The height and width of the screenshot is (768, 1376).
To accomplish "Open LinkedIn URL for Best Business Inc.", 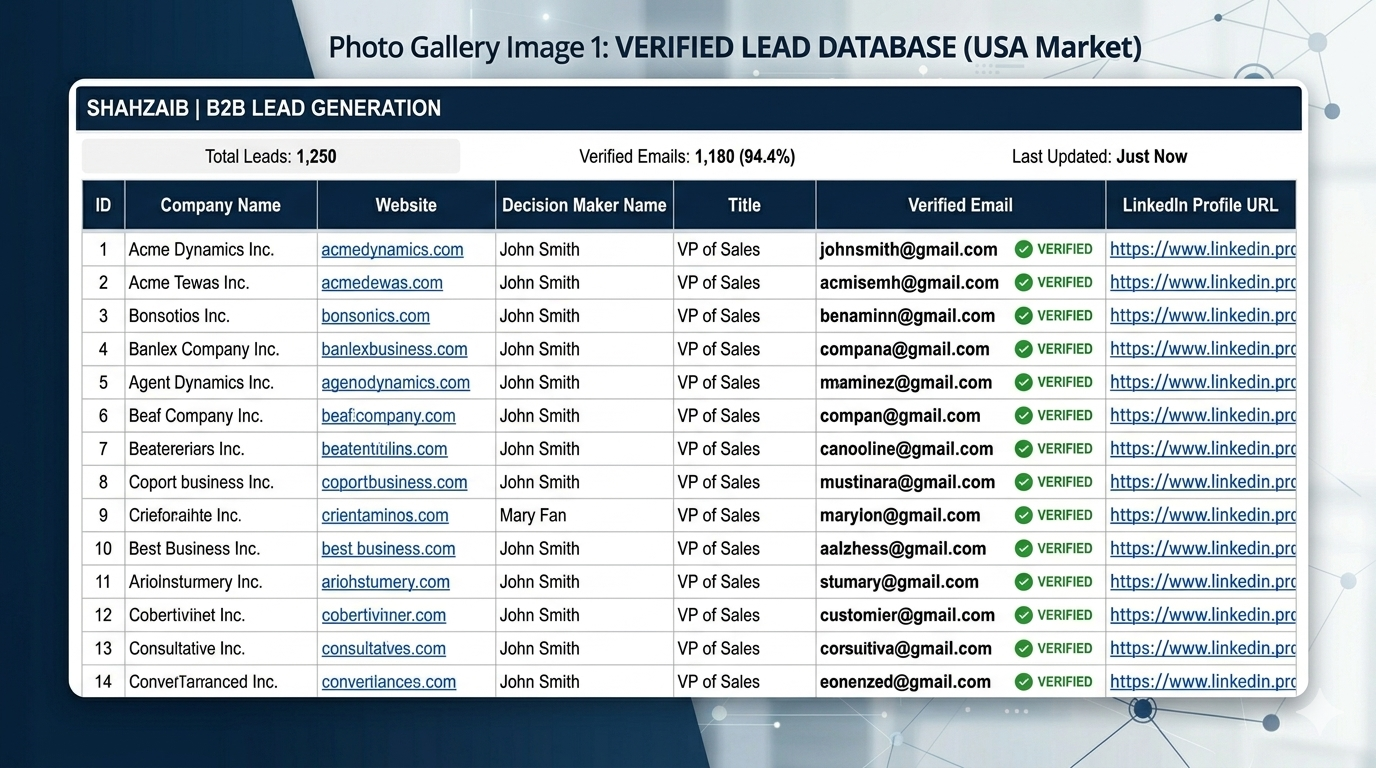I will [x=1202, y=549].
